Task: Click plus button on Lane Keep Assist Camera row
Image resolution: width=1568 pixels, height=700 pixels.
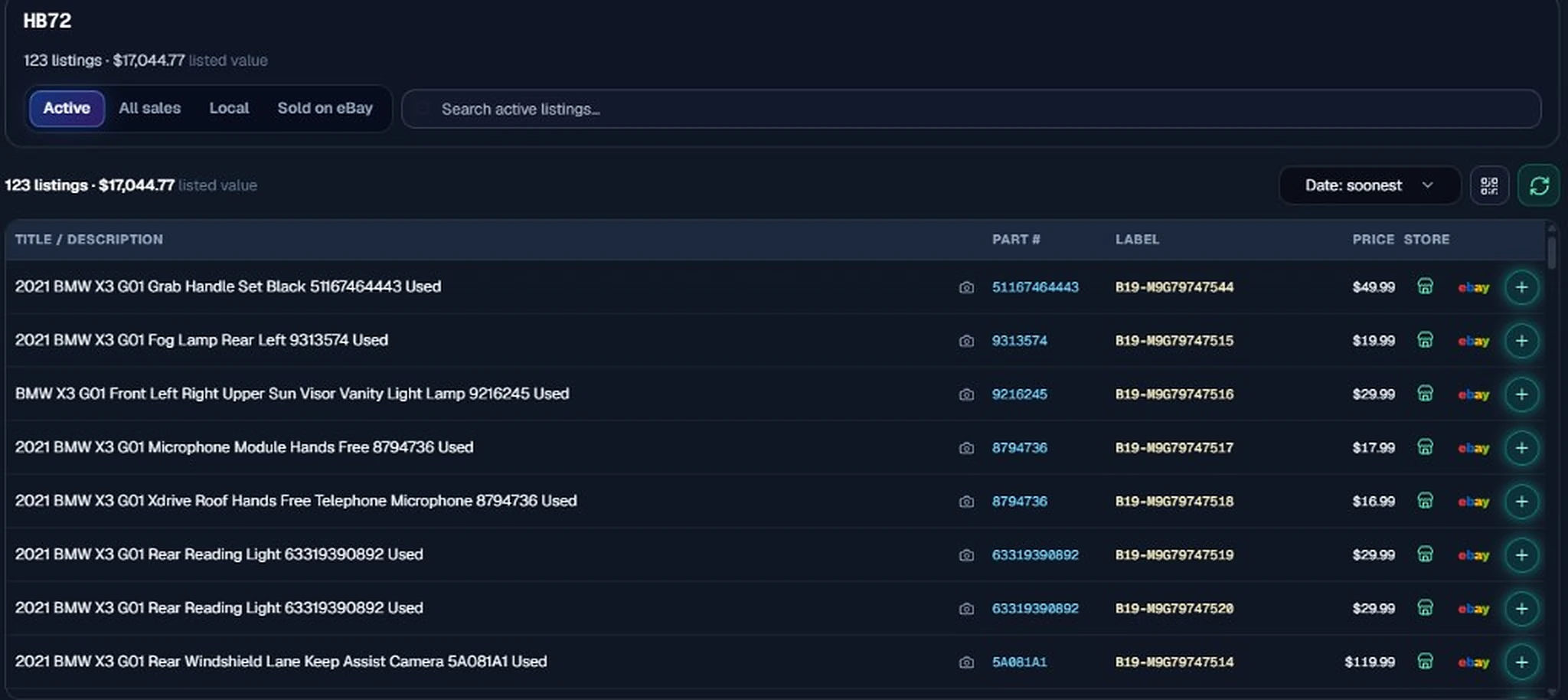Action: (1521, 662)
